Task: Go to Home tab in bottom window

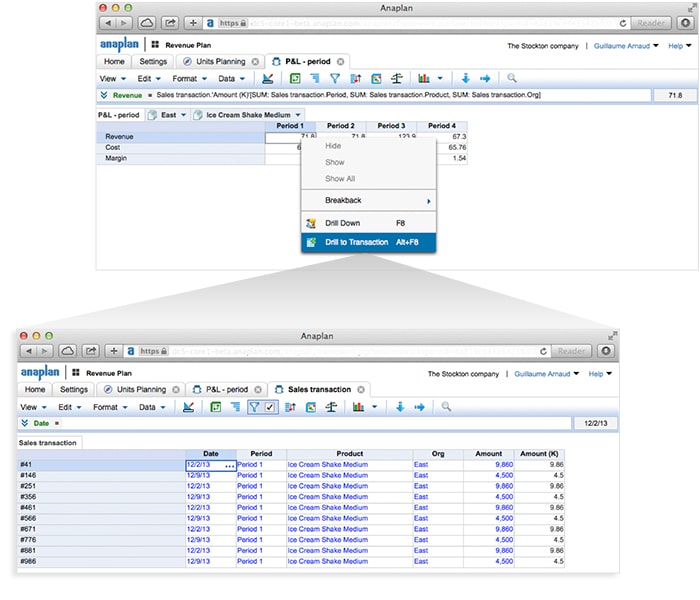Action: pos(35,390)
